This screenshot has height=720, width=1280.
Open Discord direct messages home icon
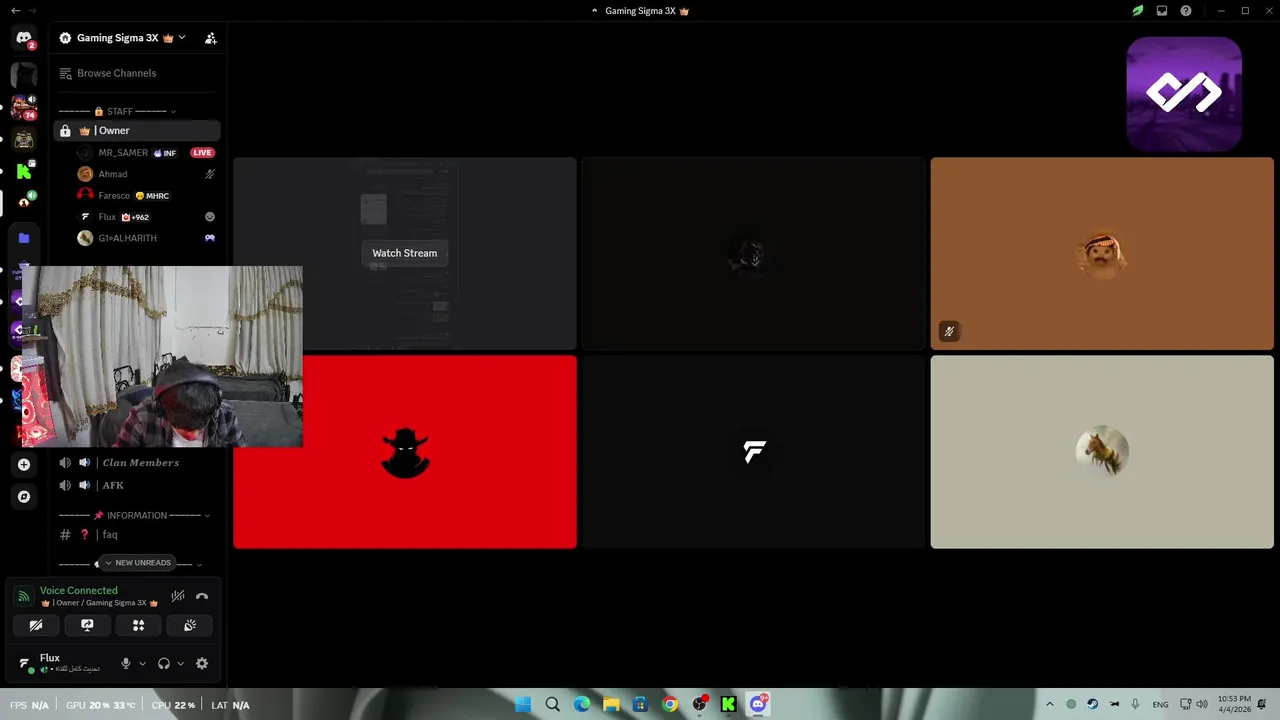click(24, 39)
